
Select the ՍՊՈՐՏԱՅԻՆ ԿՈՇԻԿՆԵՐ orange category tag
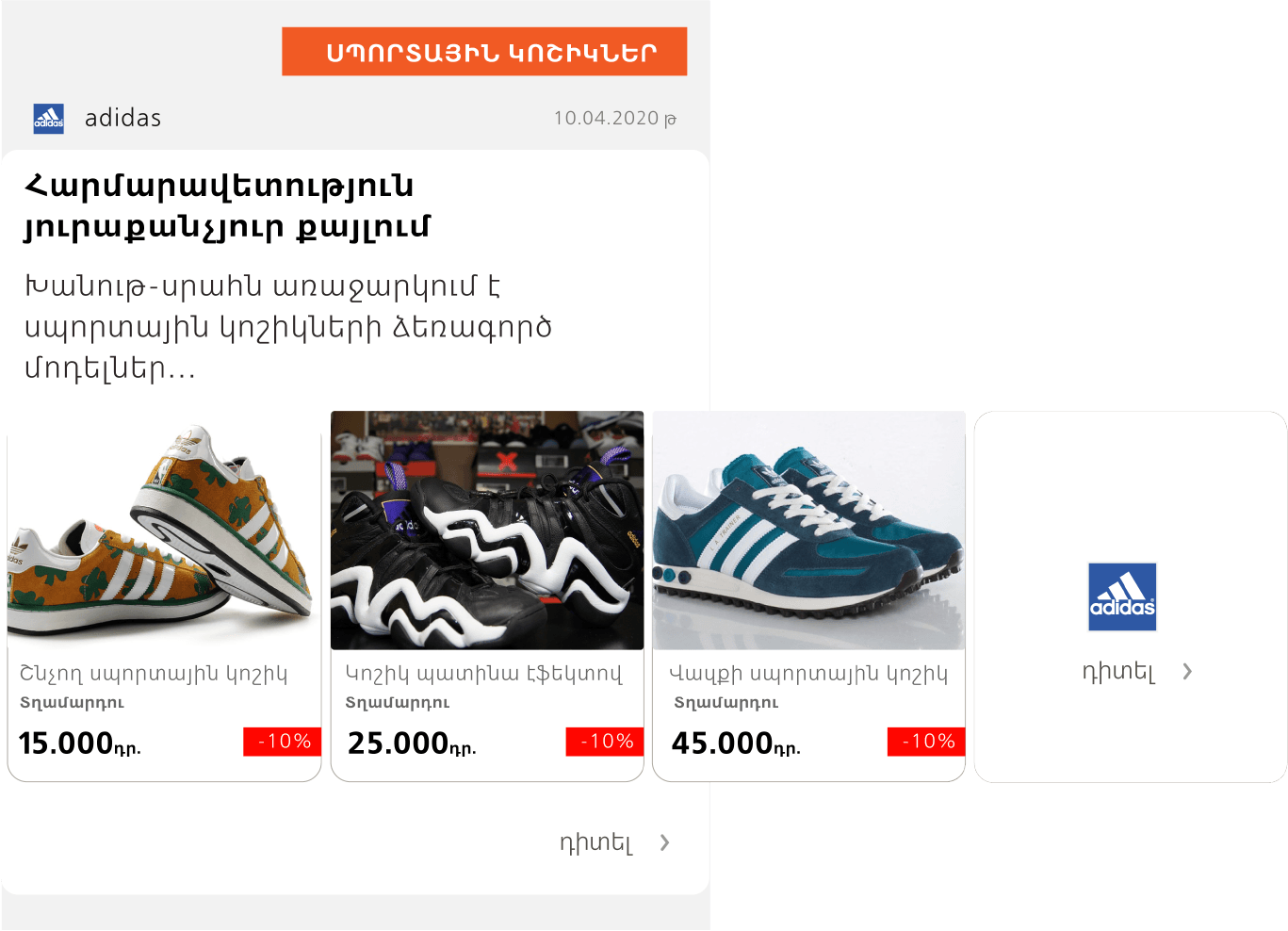tap(484, 52)
